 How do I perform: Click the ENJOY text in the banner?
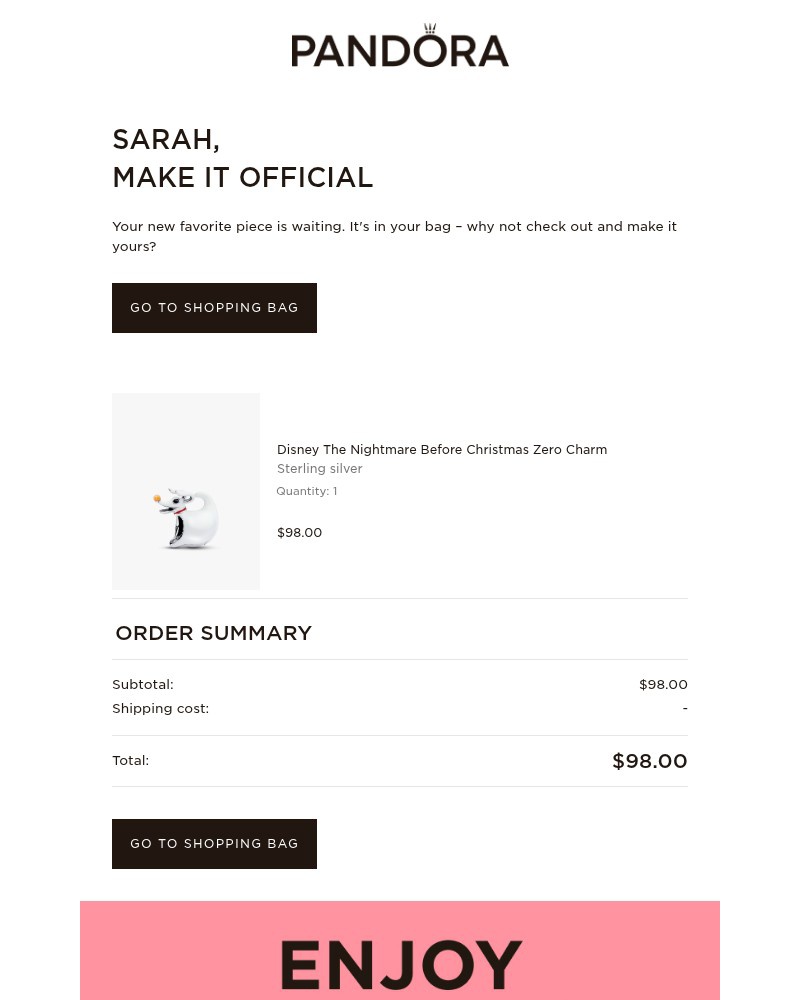tap(400, 964)
